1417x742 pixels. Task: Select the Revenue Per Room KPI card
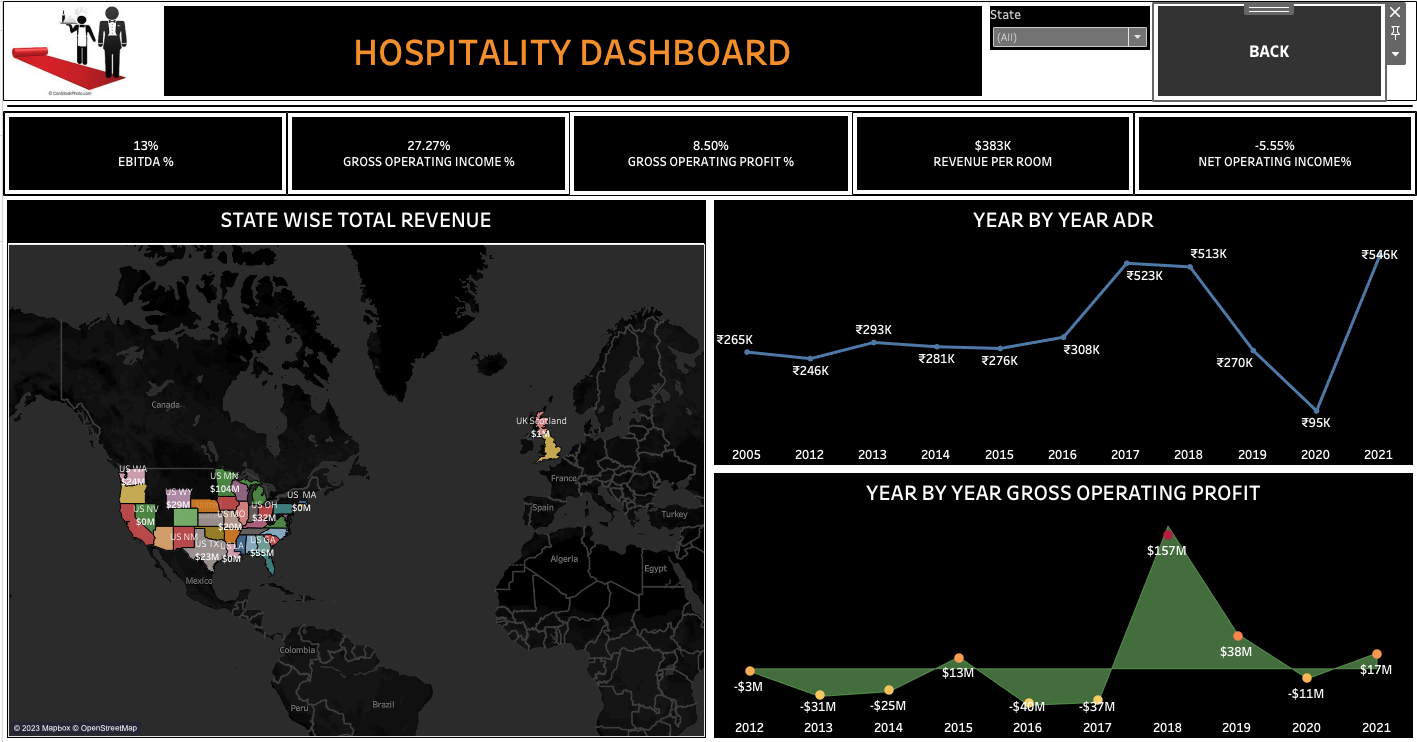pyautogui.click(x=992, y=153)
